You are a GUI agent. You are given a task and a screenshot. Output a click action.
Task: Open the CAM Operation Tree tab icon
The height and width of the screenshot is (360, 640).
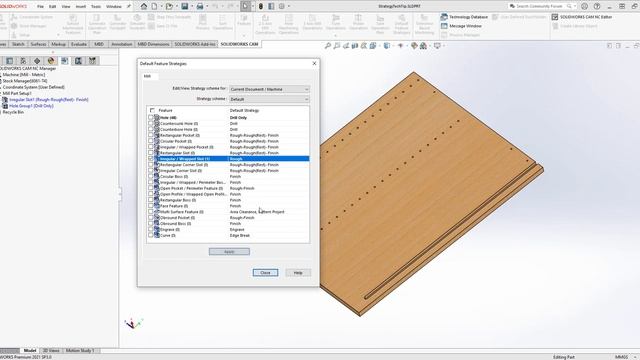[x=79, y=61]
